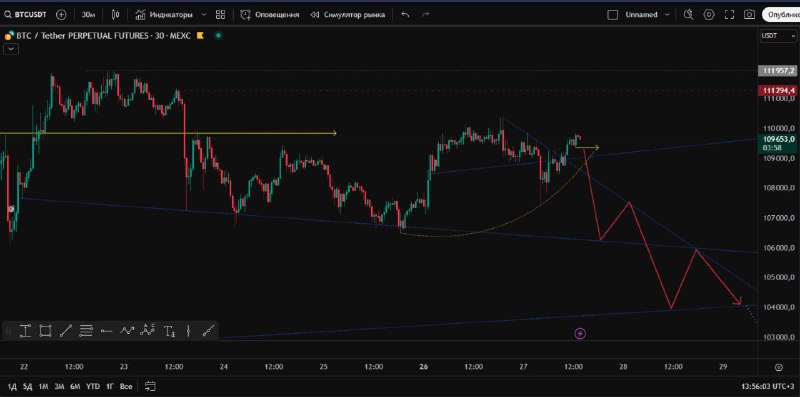The height and width of the screenshot is (397, 800).
Task: Redo the chart action
Action: tap(426, 15)
